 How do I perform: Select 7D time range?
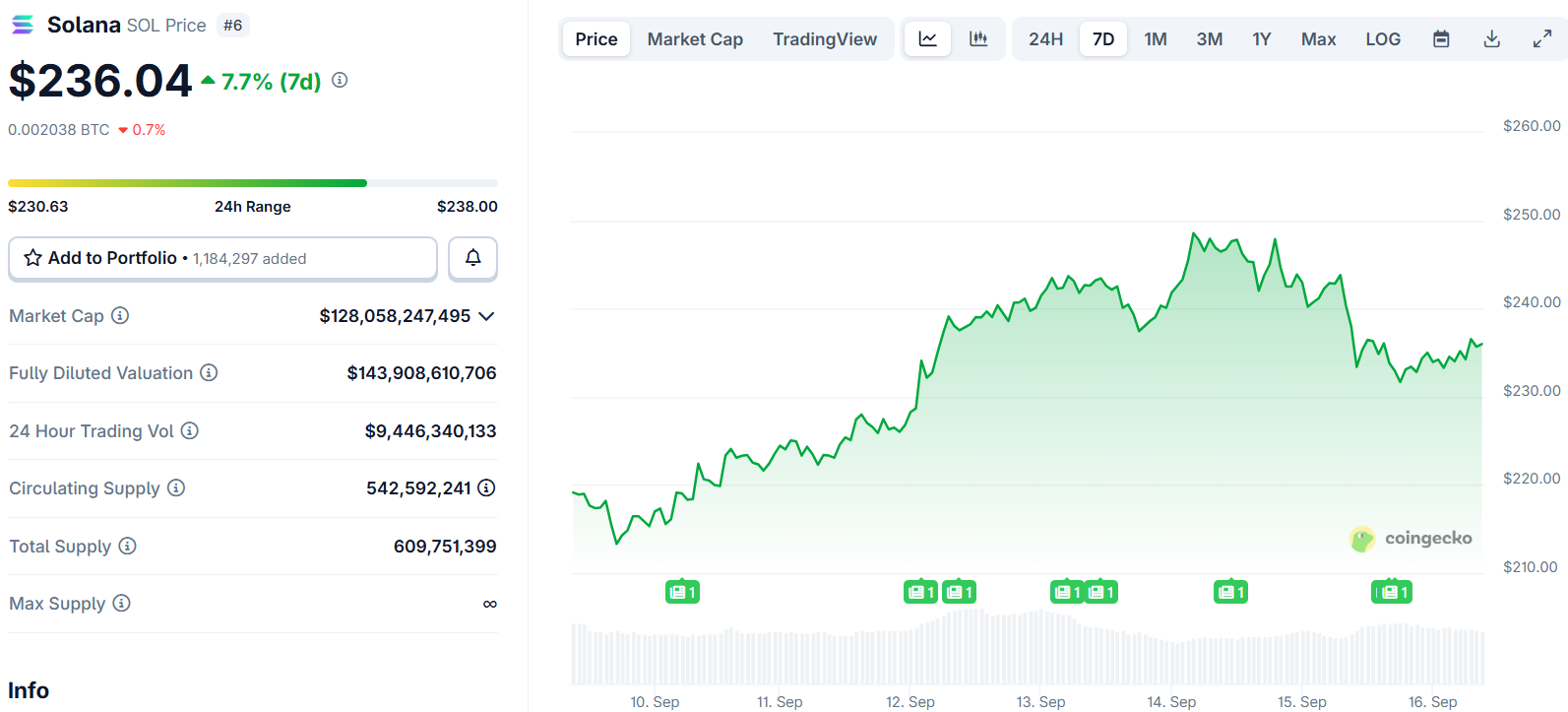coord(1103,39)
